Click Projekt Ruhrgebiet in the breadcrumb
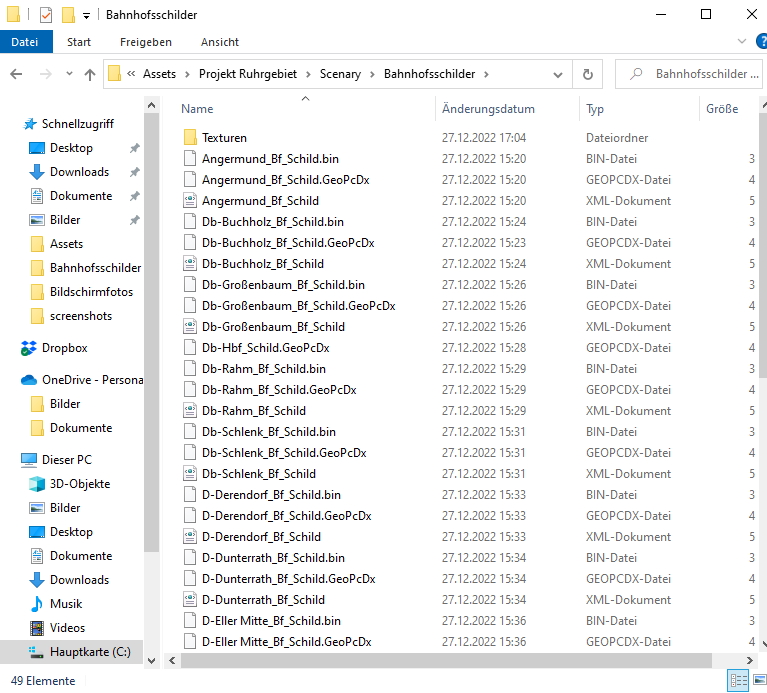Screen dimensions: 767x693 (x=248, y=74)
